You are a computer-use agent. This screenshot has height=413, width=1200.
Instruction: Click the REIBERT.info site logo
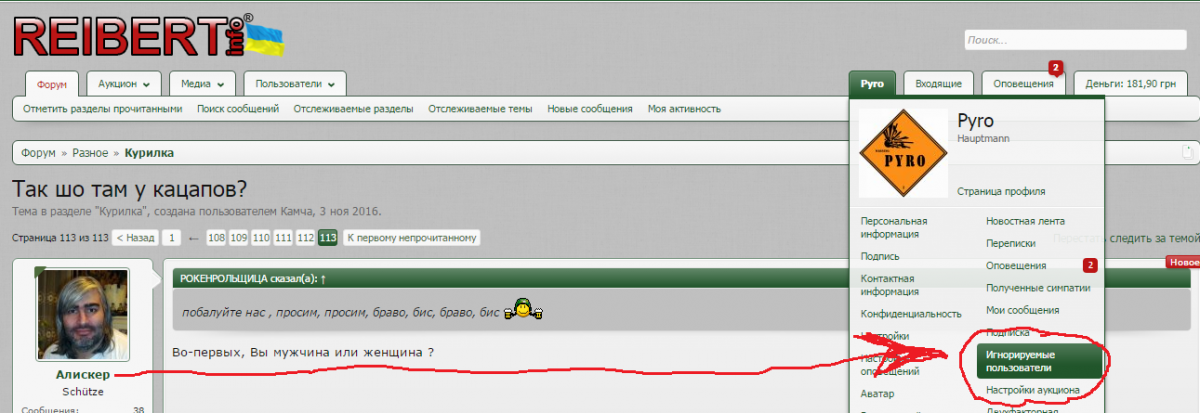coord(148,35)
